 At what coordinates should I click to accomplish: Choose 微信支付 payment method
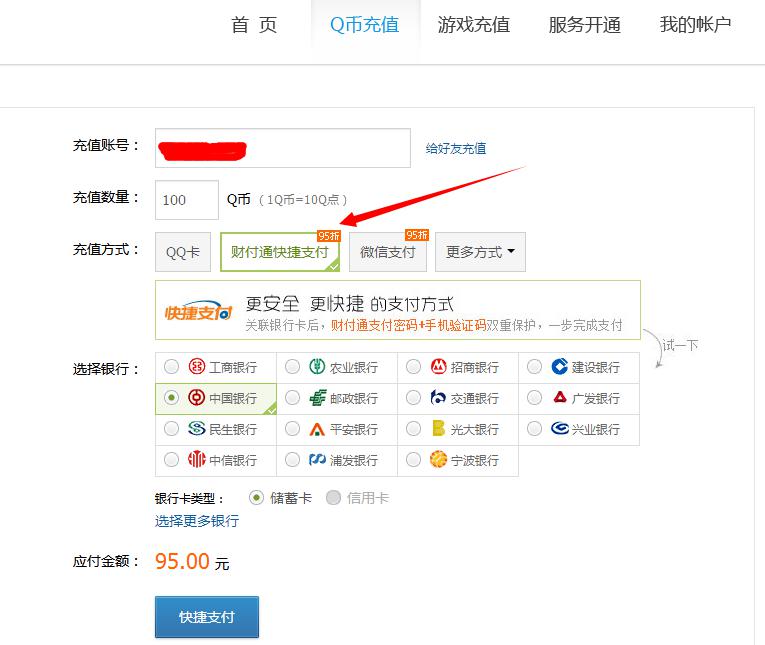point(388,252)
